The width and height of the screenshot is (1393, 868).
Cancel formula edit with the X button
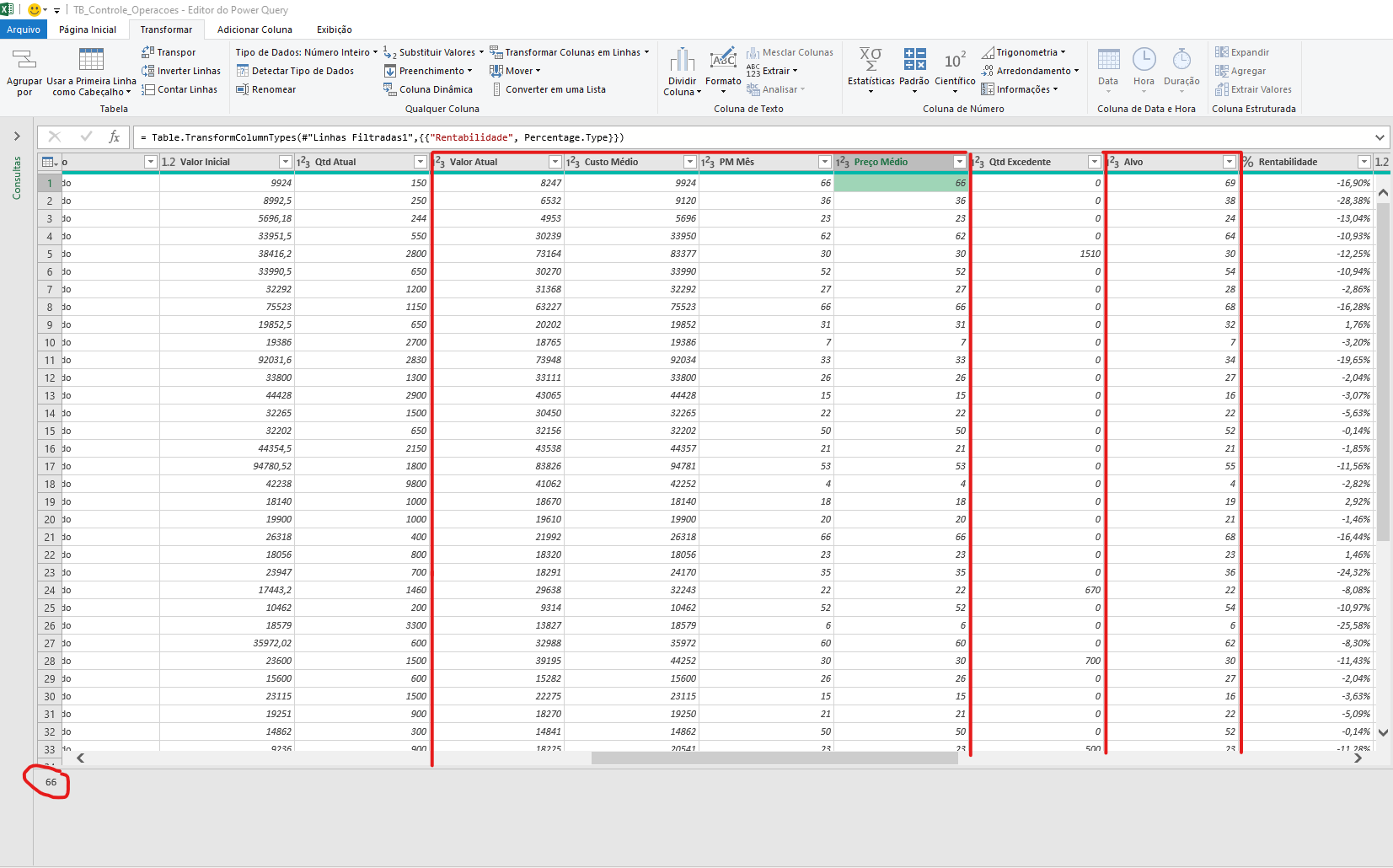(x=55, y=137)
